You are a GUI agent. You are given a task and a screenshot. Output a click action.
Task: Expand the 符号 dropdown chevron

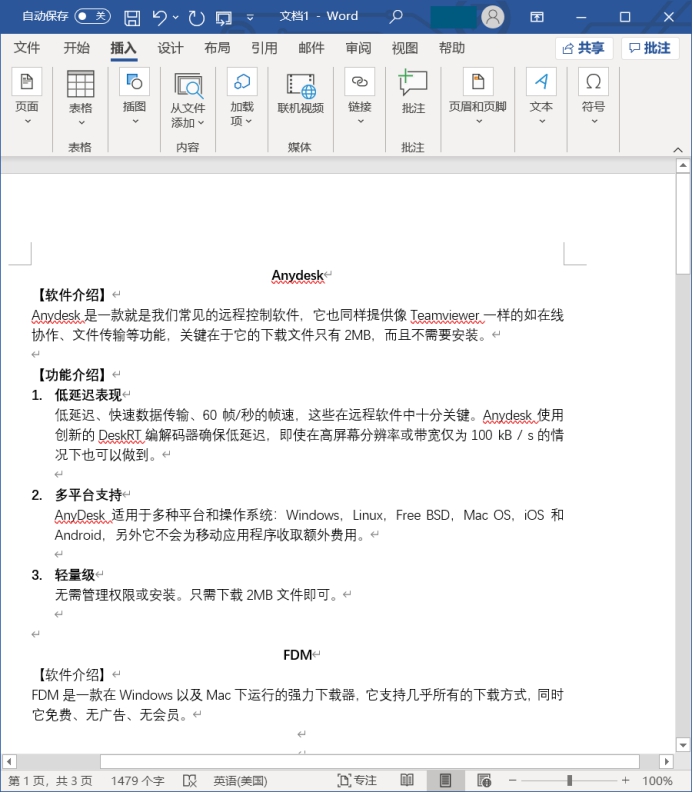[x=594, y=121]
